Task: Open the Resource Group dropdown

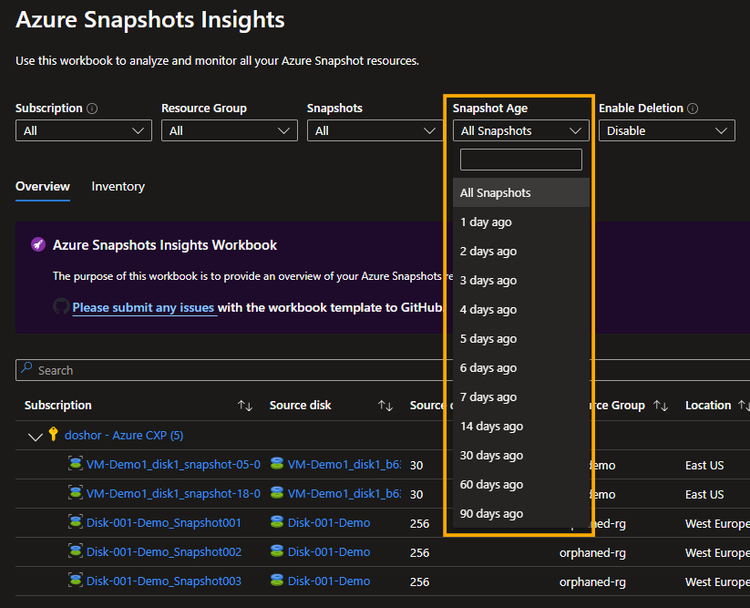Action: point(229,130)
